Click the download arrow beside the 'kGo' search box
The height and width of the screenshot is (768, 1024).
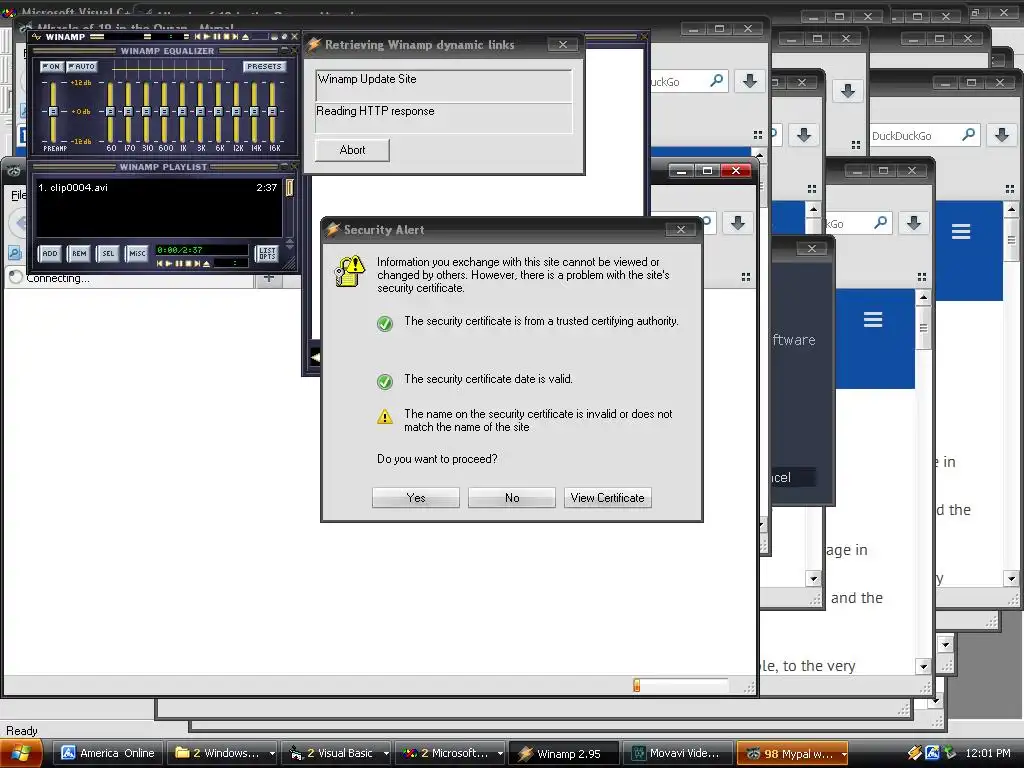point(914,223)
